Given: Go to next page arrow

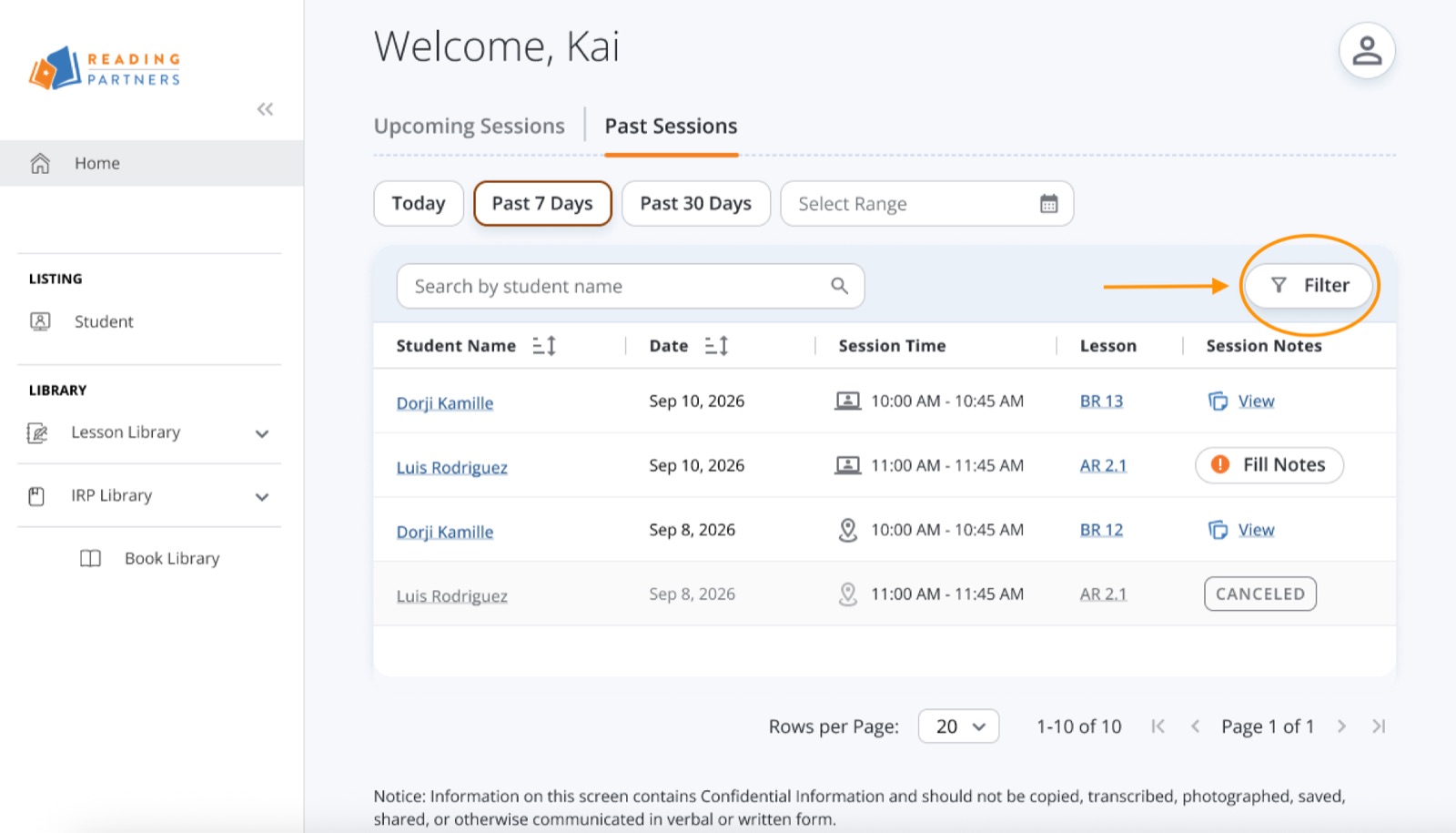Looking at the screenshot, I should 1341,726.
